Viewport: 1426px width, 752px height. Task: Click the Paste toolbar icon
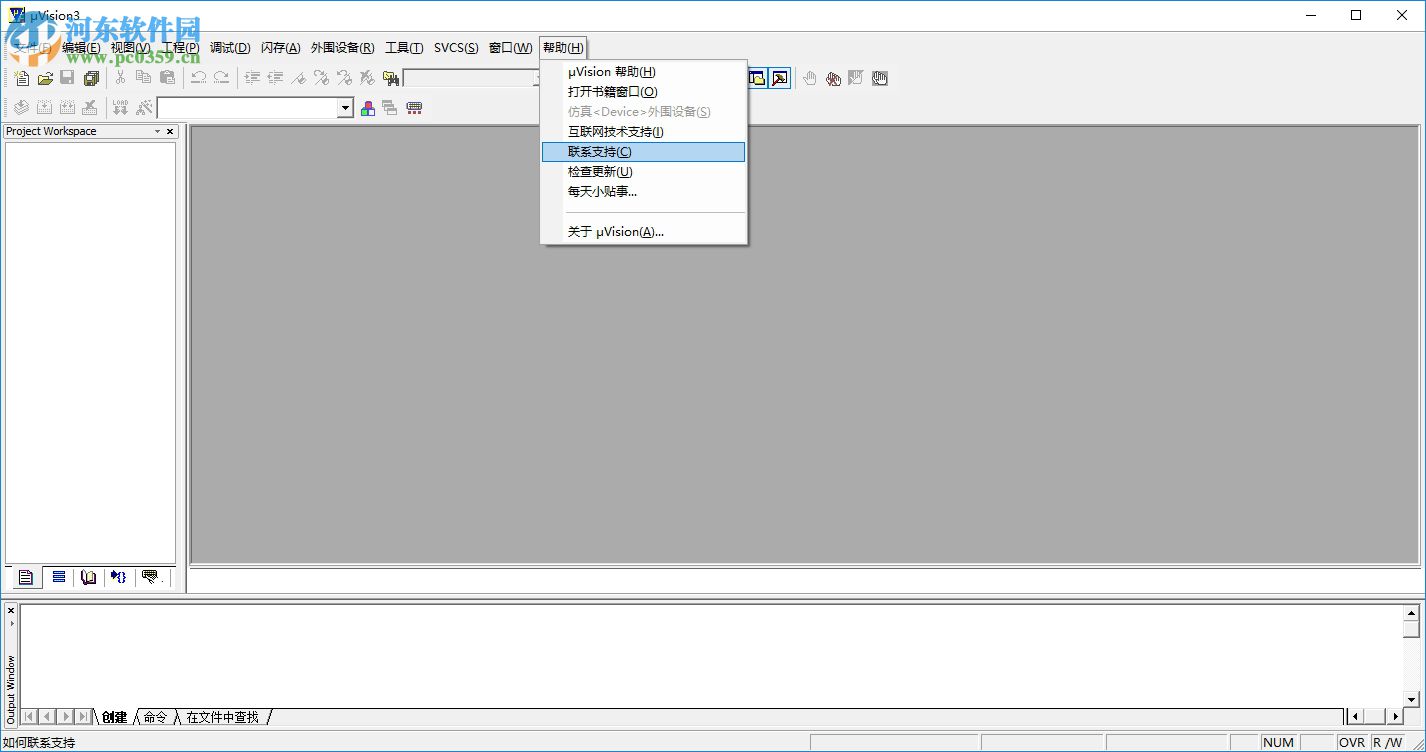pos(166,78)
